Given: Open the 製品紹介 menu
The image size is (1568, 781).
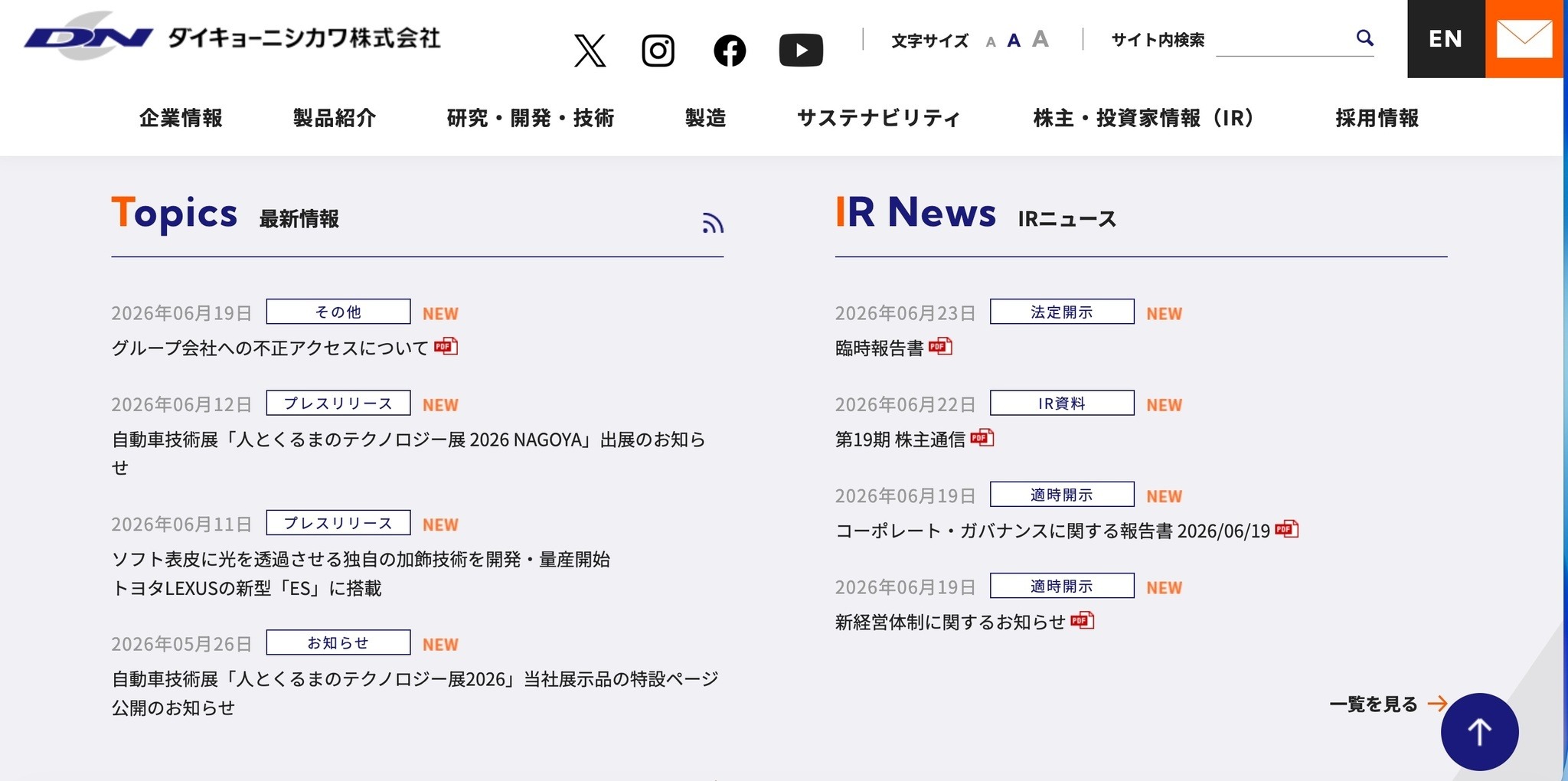Looking at the screenshot, I should (335, 118).
